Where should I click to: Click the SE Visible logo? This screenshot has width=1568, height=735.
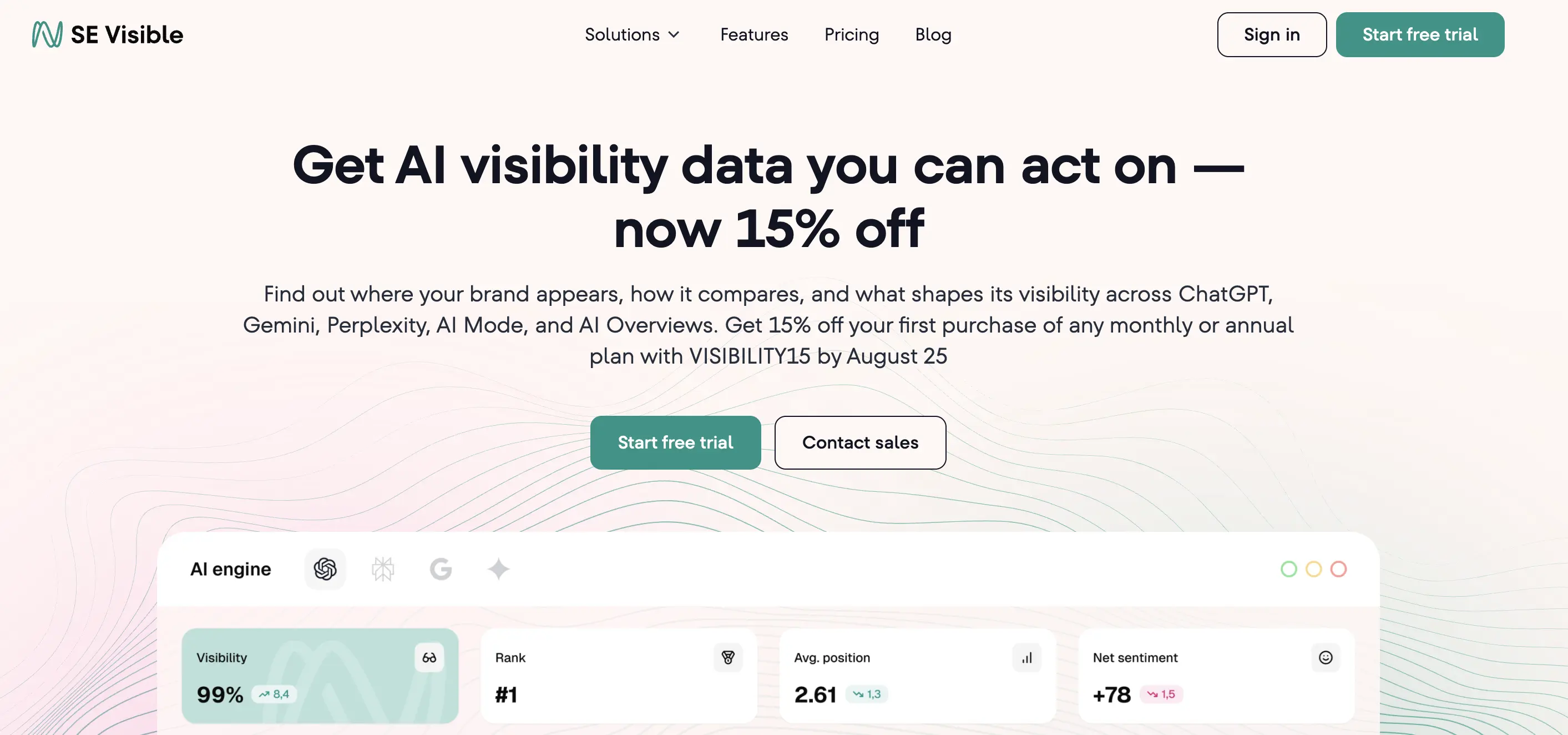click(x=108, y=34)
